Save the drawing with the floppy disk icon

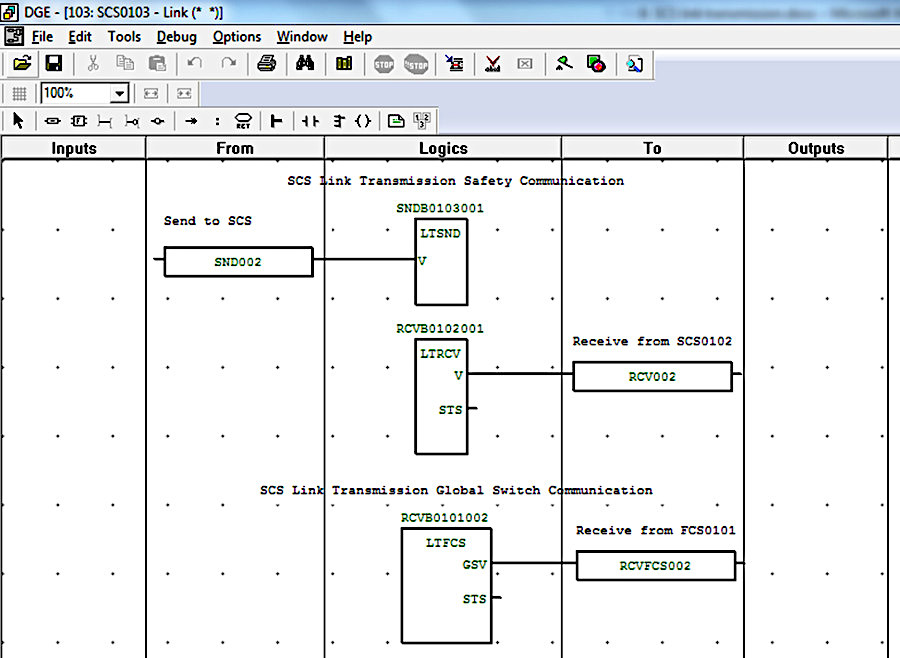pos(54,63)
